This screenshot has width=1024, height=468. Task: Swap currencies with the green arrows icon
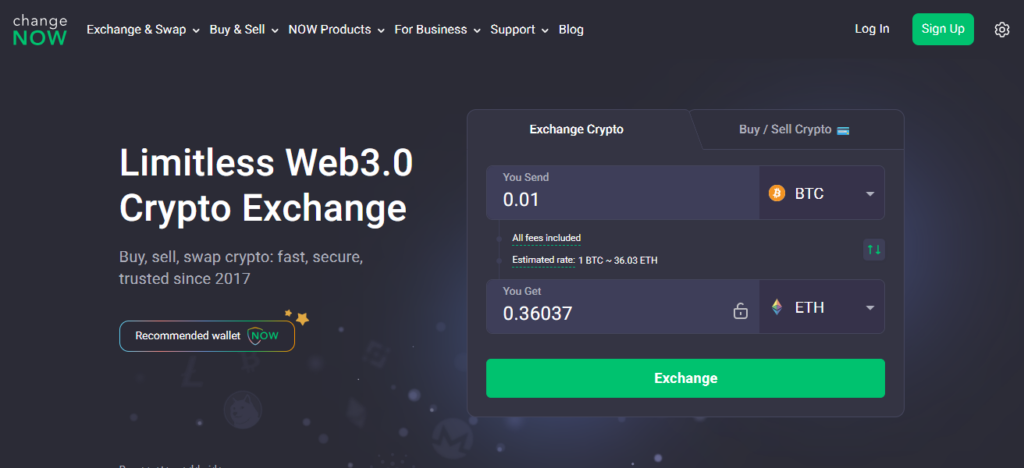[874, 249]
